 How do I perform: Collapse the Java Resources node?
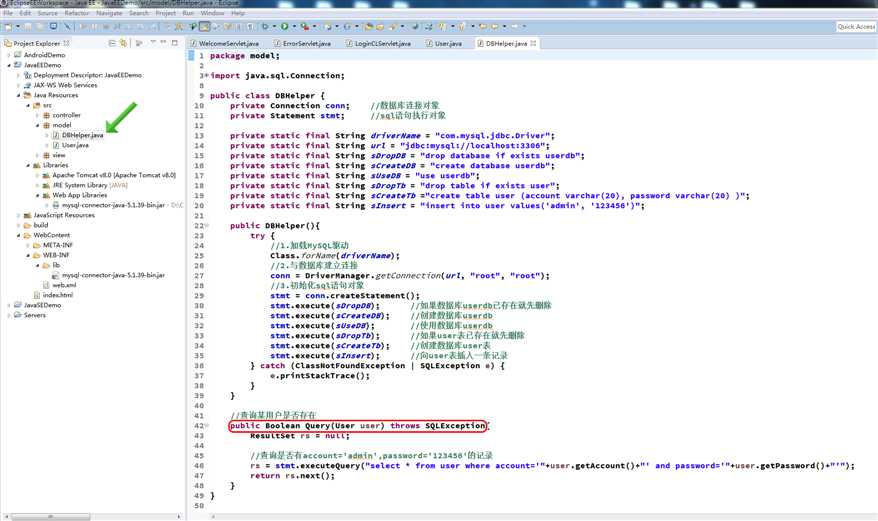[18, 95]
